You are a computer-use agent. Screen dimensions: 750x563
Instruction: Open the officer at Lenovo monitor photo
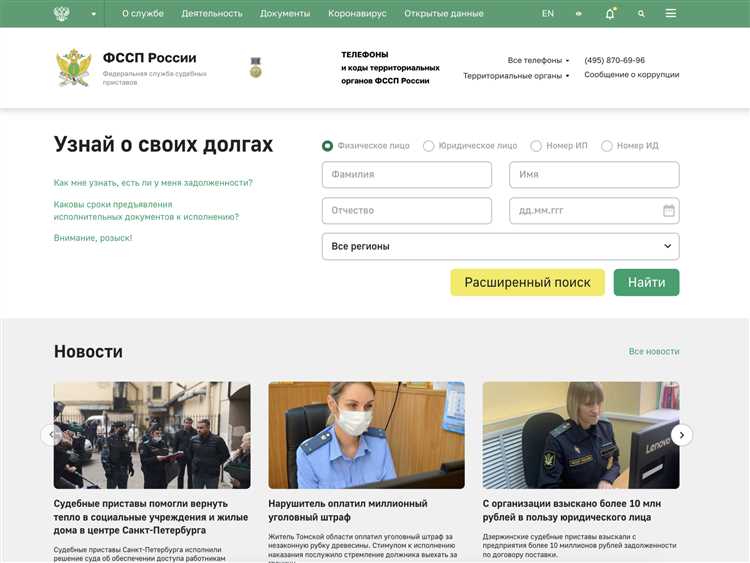pos(581,435)
